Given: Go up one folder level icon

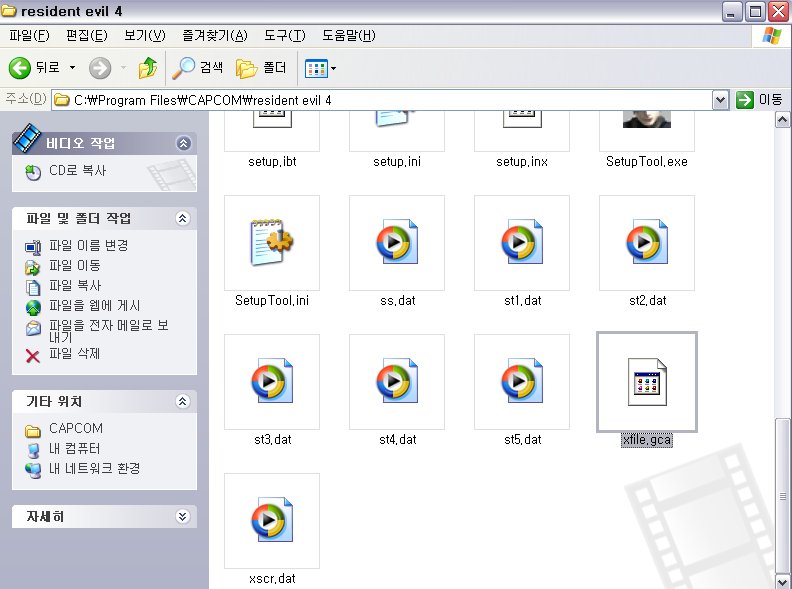Looking at the screenshot, I should (148, 68).
